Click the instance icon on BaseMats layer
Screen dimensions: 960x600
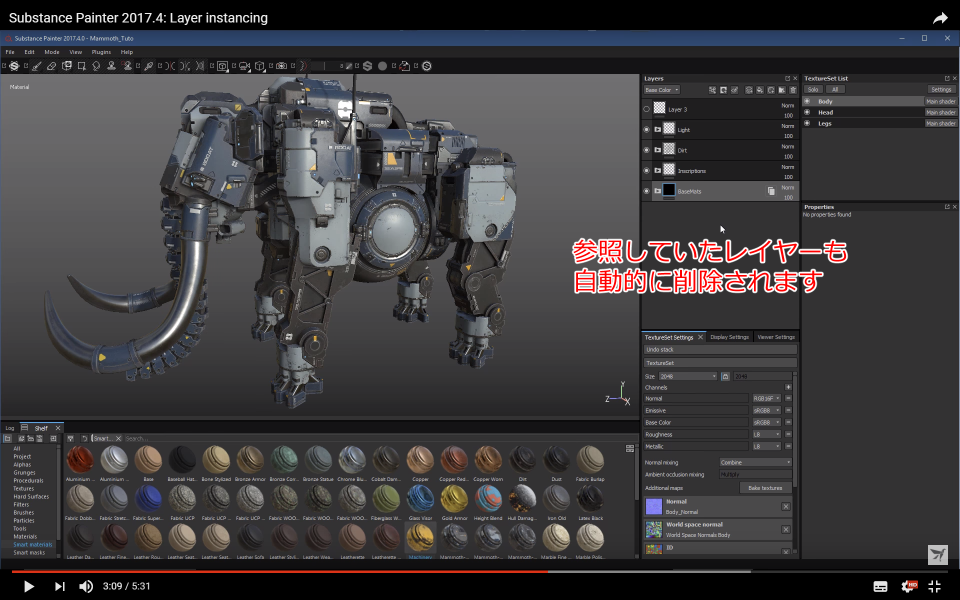[771, 191]
